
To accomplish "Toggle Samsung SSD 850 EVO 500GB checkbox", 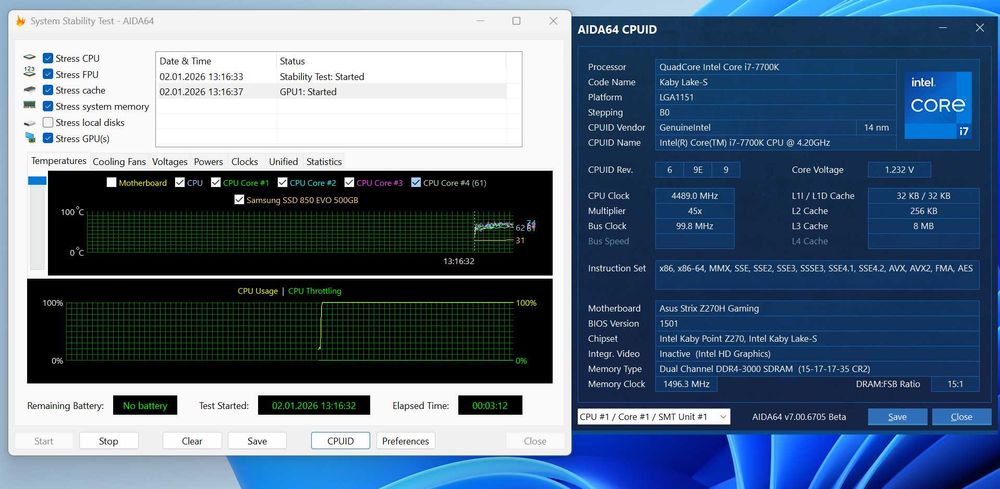I will tap(239, 200).
